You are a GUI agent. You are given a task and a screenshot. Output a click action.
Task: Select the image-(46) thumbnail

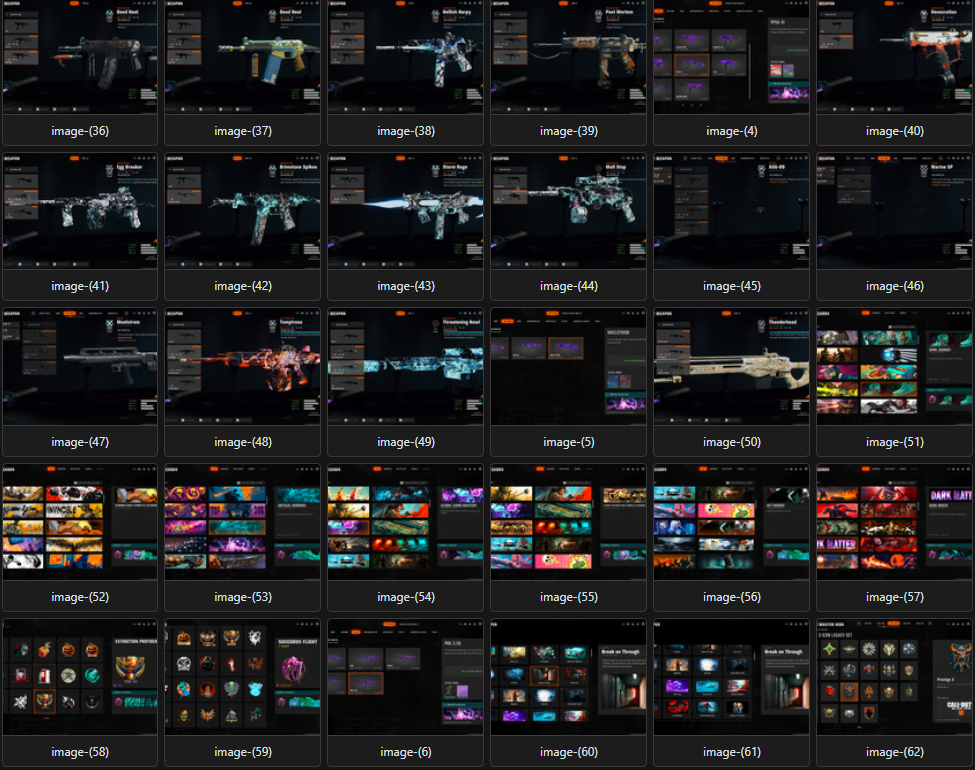click(x=894, y=211)
